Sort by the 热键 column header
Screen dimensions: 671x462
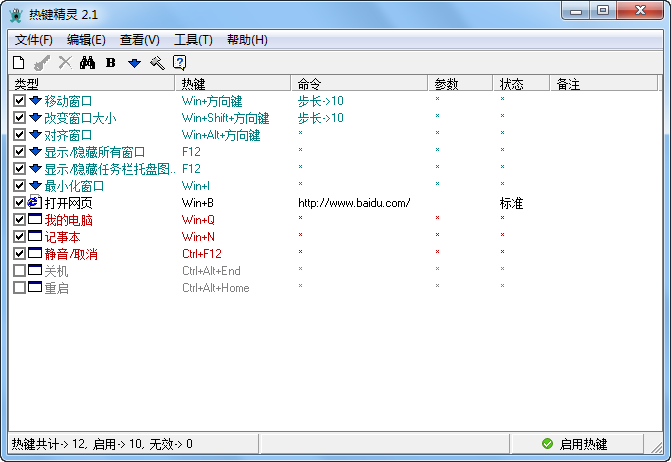[233, 83]
